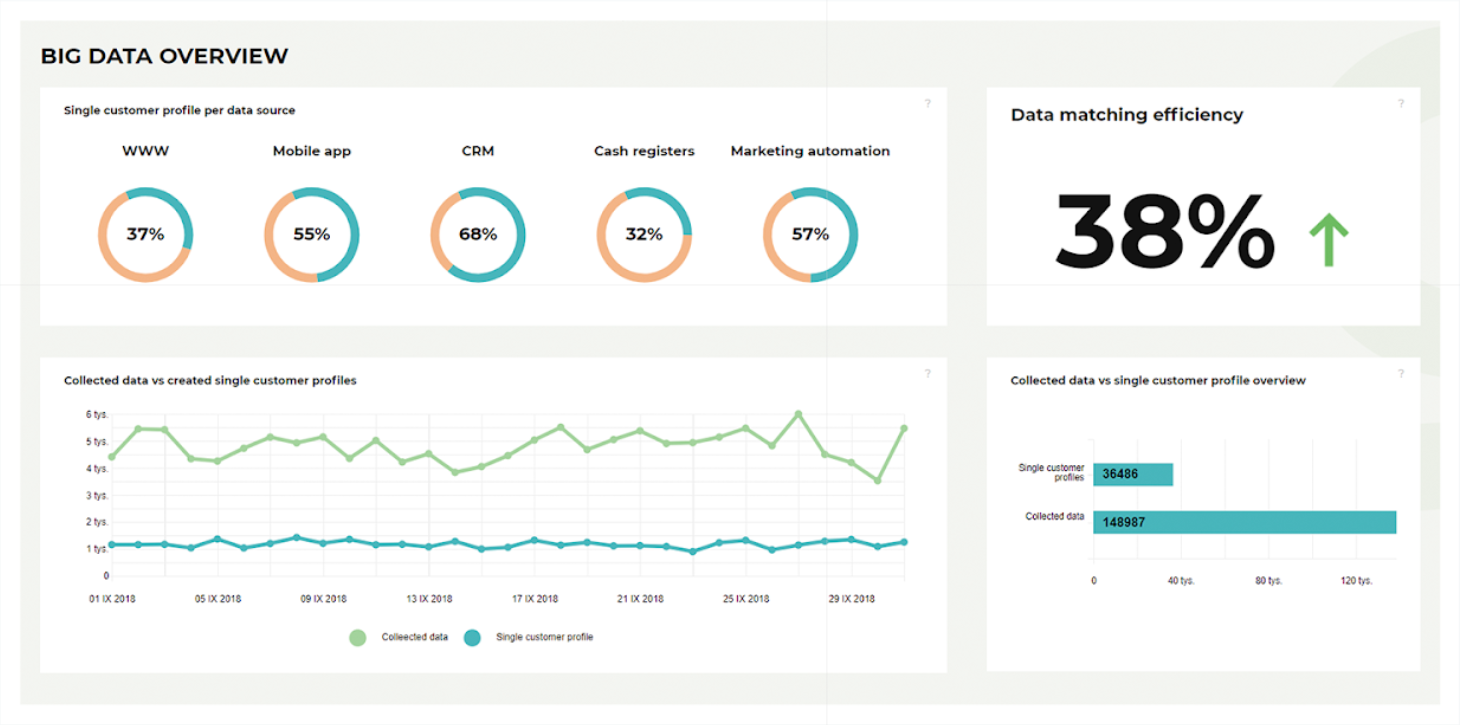Select the Single customer profiles bar labeled 36486
The width and height of the screenshot is (1460, 725).
(1133, 474)
